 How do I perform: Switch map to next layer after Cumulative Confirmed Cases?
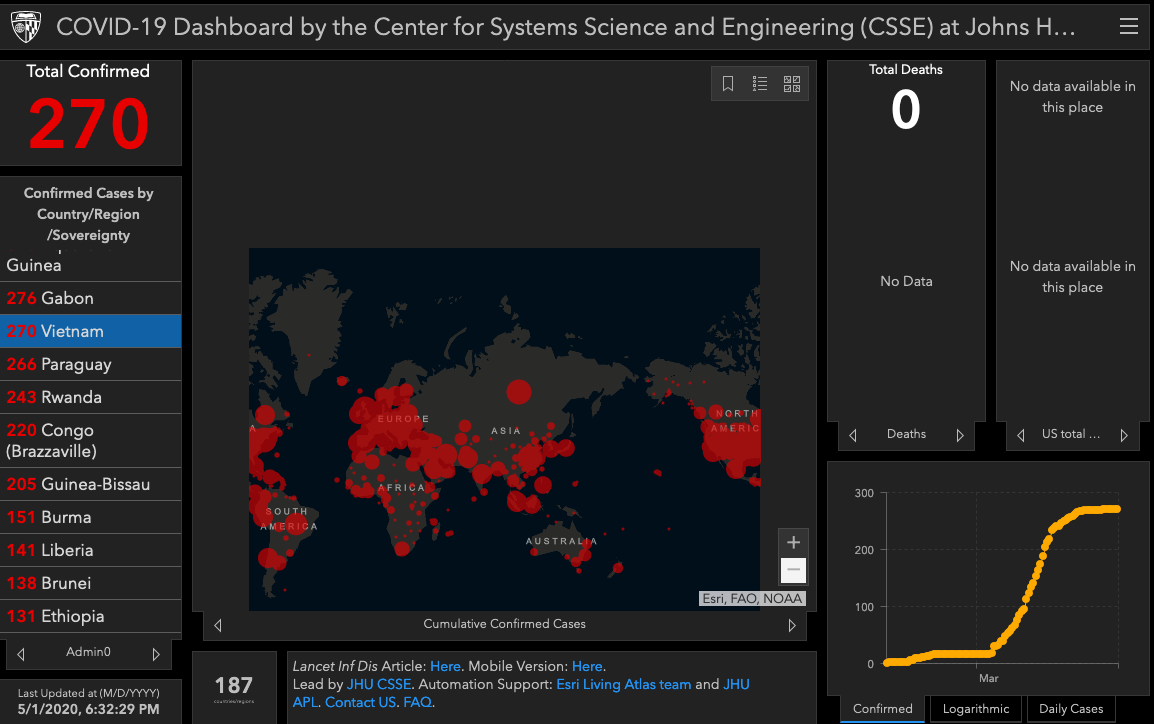792,625
